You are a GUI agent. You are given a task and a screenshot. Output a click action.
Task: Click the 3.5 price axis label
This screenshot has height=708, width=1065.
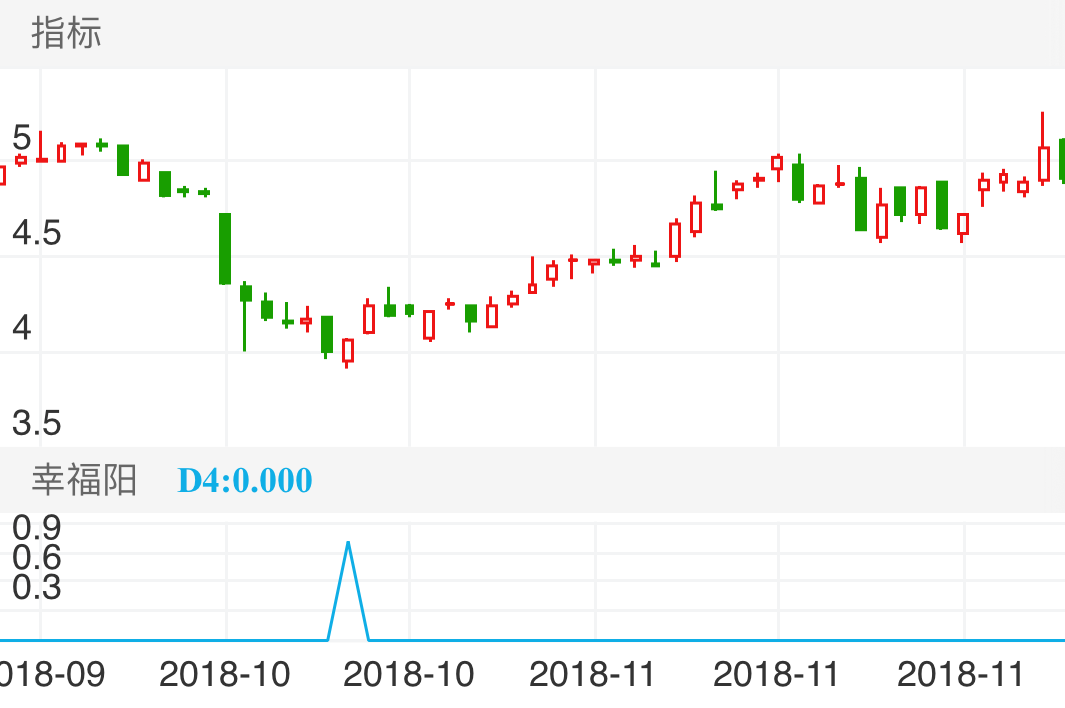(37, 424)
